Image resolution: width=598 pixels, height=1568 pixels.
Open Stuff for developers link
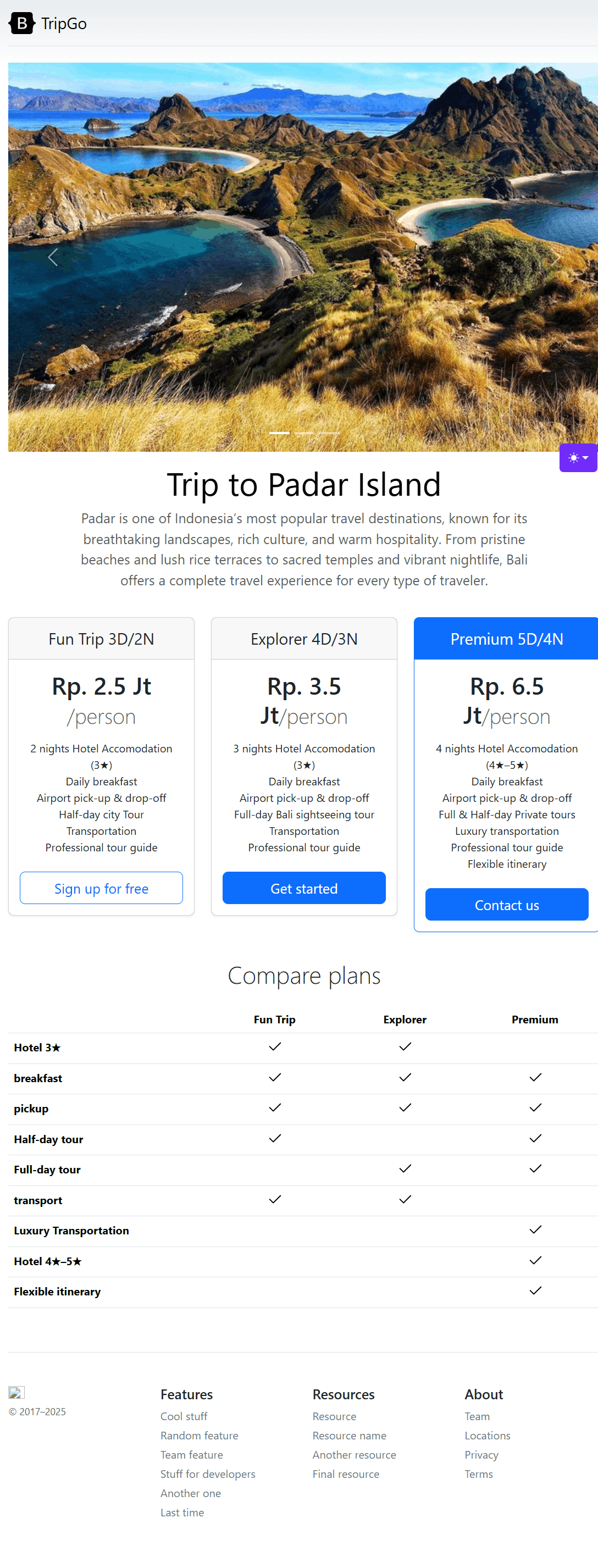(208, 1473)
